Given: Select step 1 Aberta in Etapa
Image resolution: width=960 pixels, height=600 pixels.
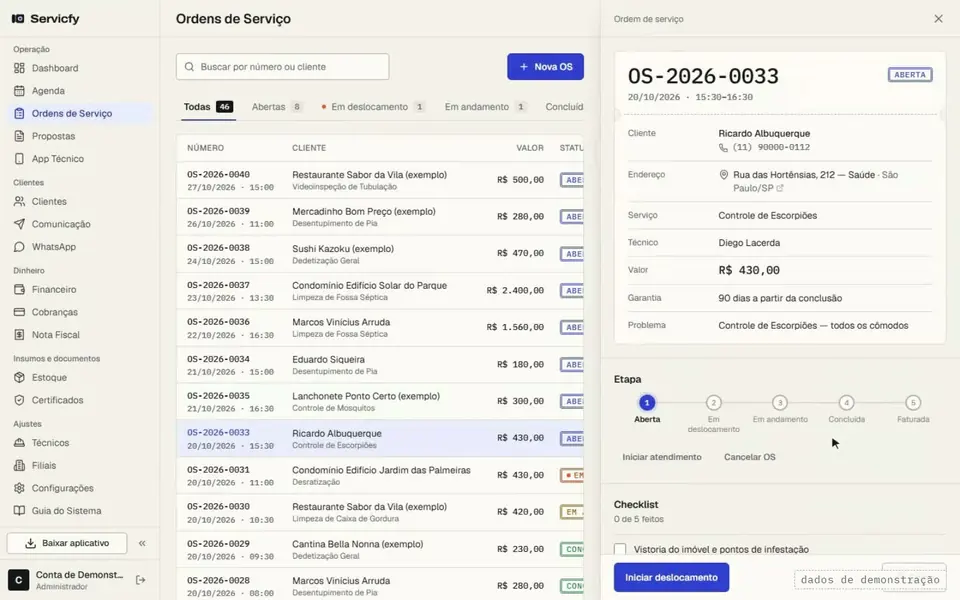Looking at the screenshot, I should tap(647, 403).
